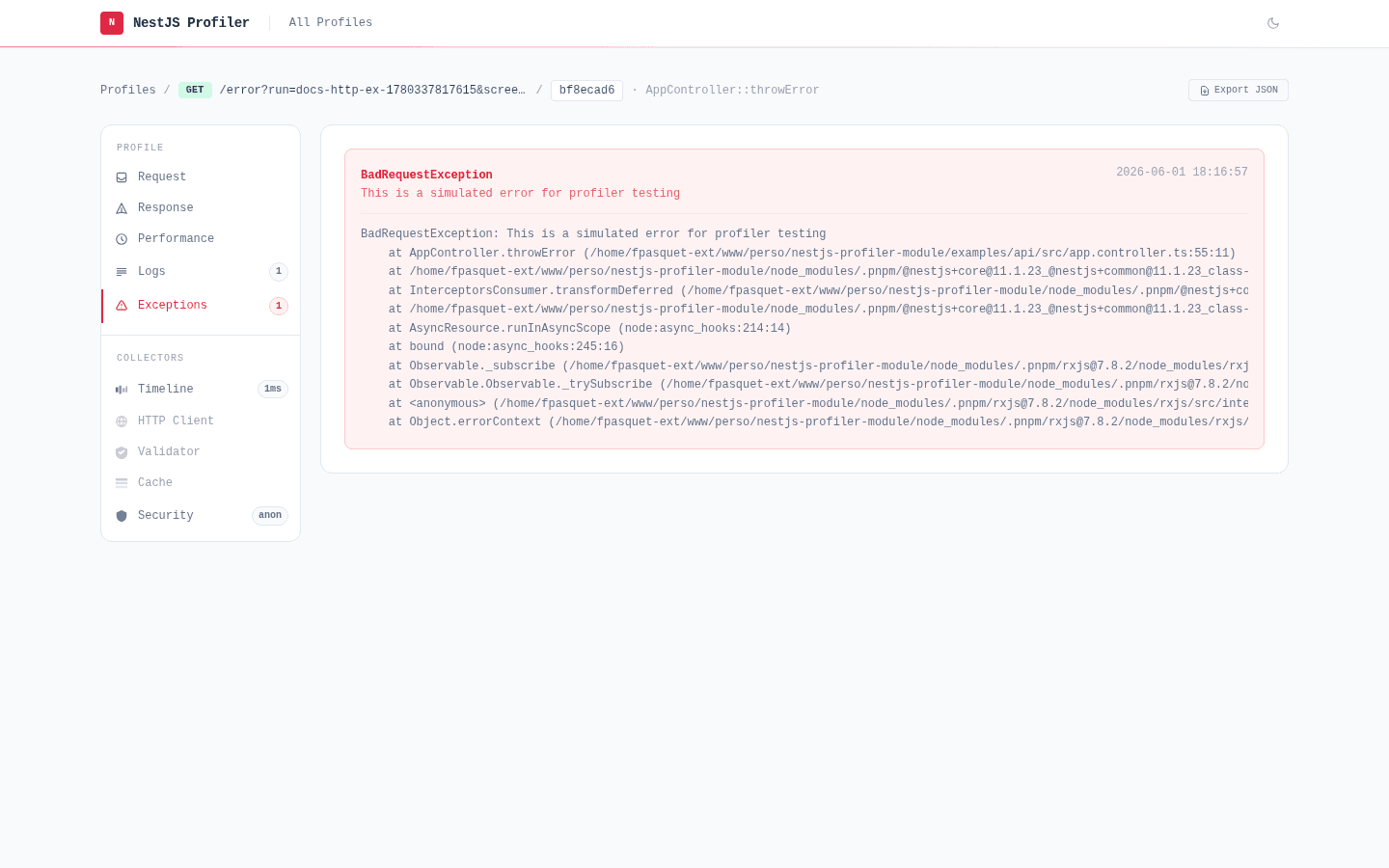Click the Timeline bars icon
1389x868 pixels.
pyautogui.click(x=122, y=390)
